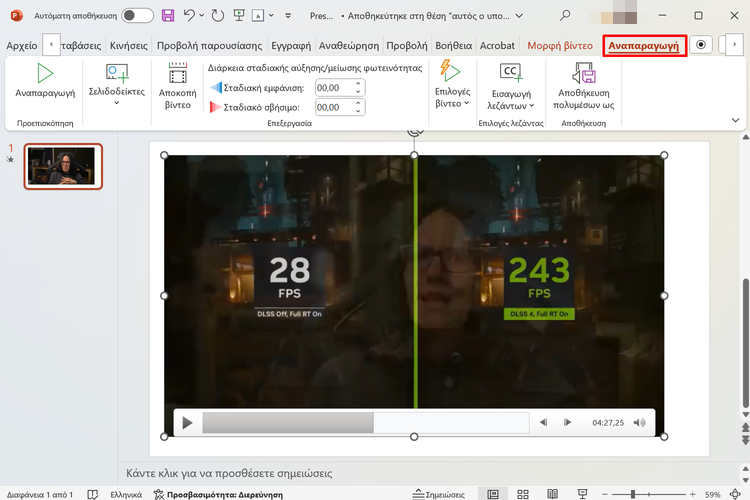
Task: Step the video forward one frame
Action: tap(567, 422)
